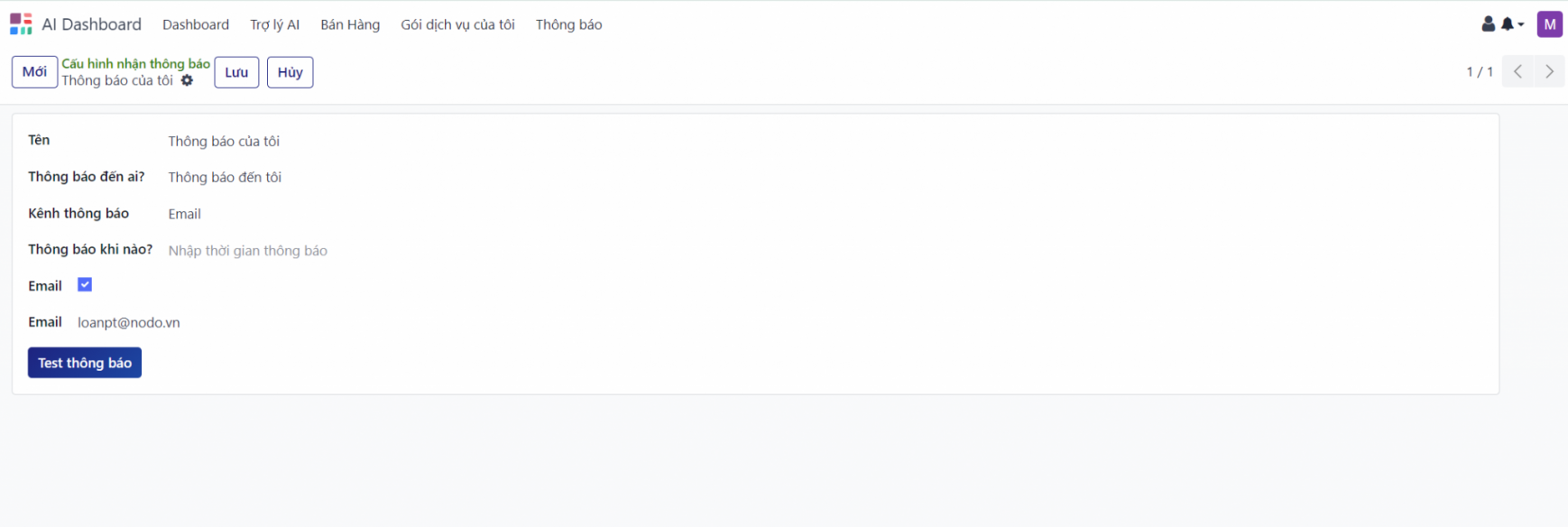This screenshot has width=1568, height=527.
Task: Open the user contacts icon in header
Action: [x=1488, y=24]
